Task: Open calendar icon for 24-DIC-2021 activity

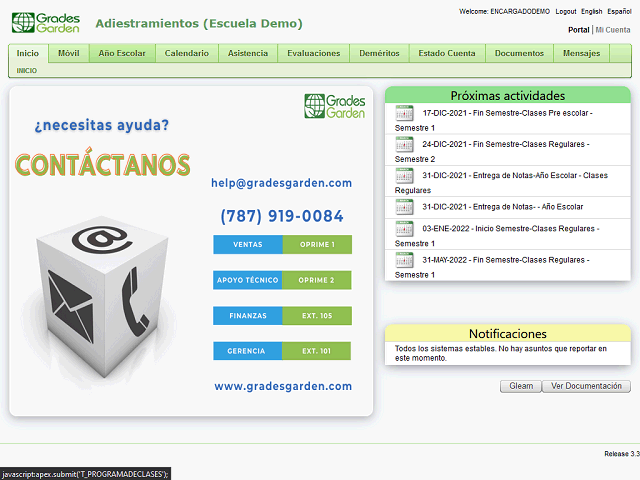Action: (x=404, y=144)
